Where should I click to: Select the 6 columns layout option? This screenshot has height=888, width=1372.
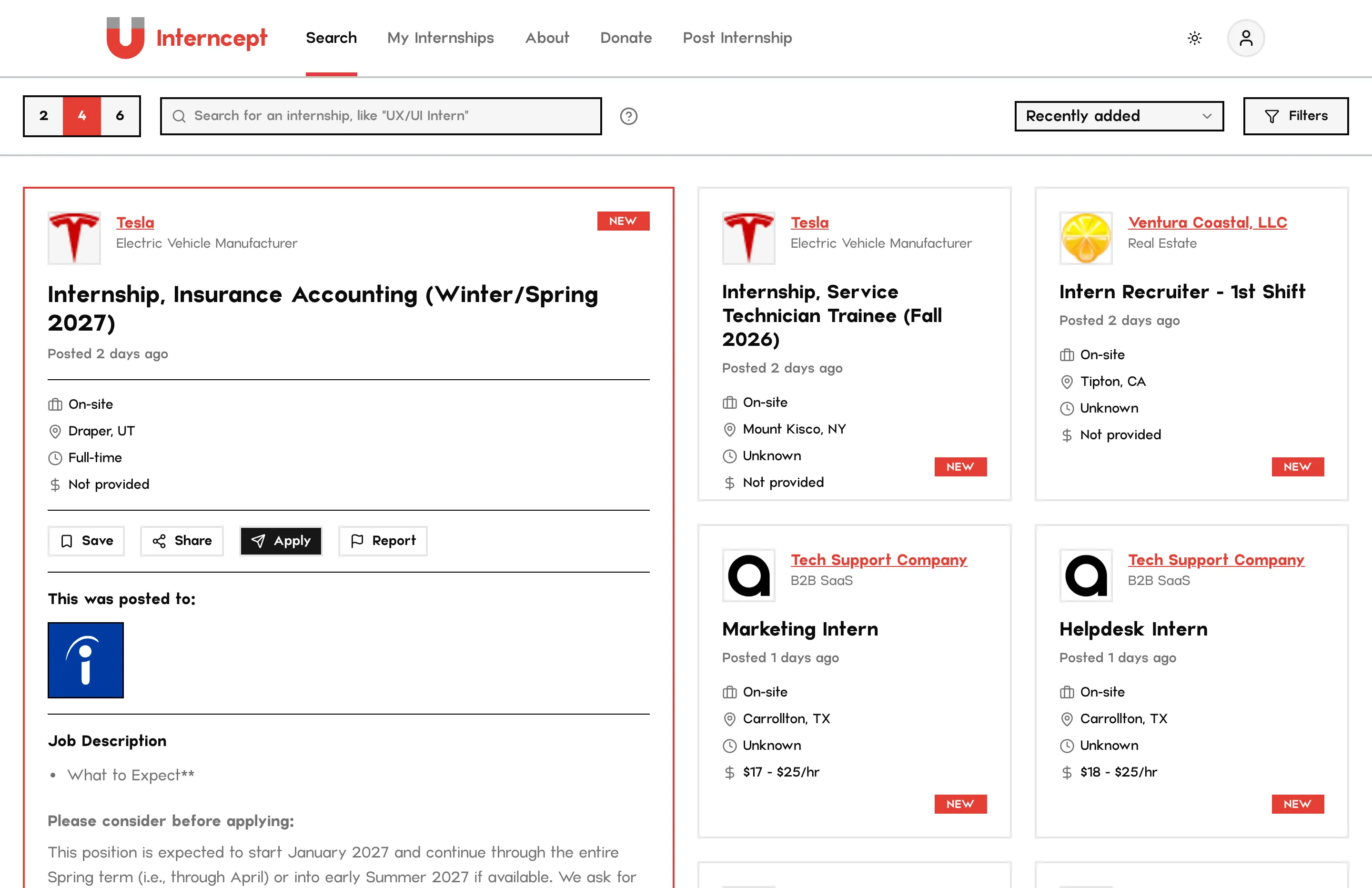pos(120,116)
